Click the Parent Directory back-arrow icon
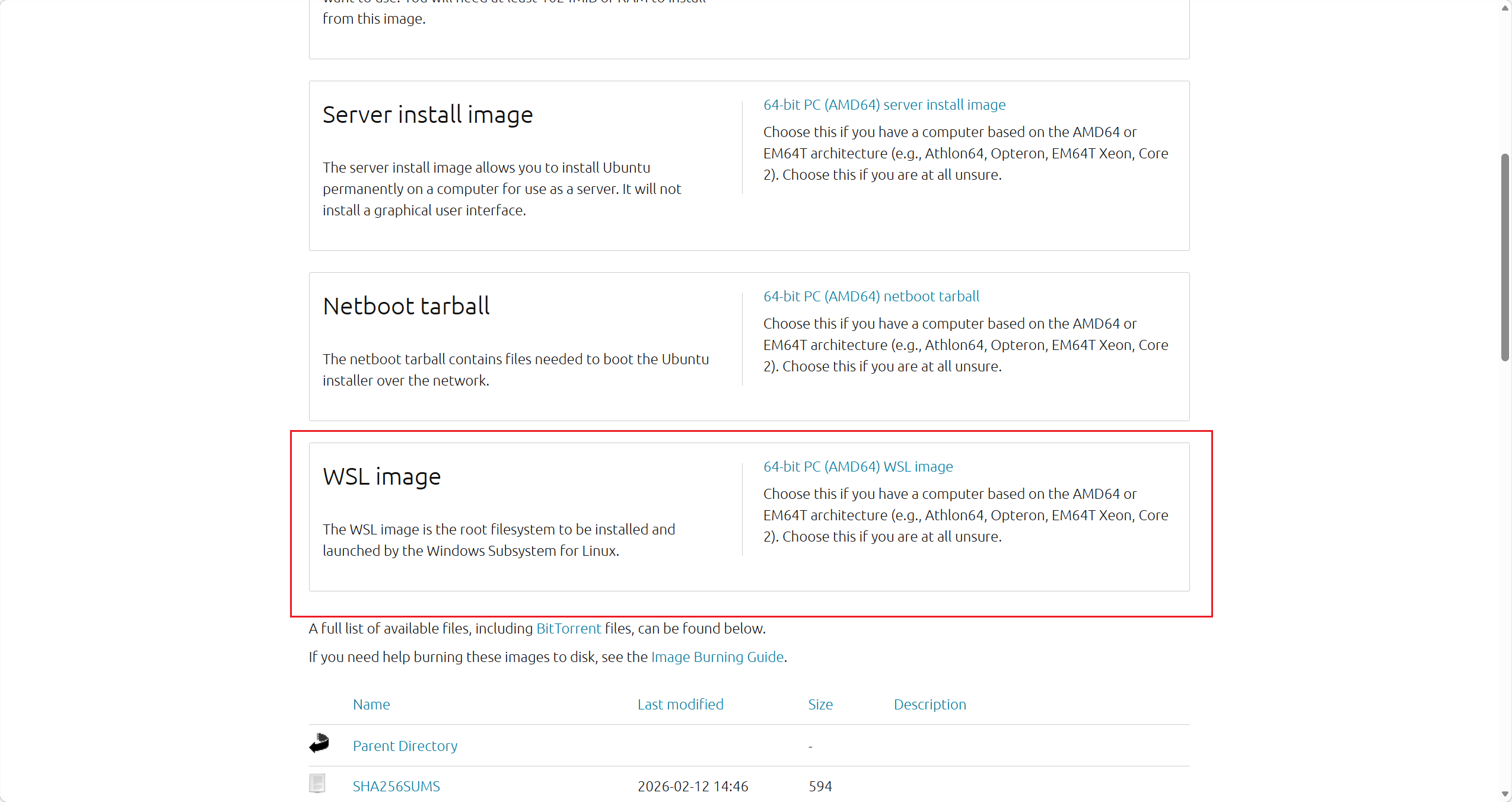The image size is (1512, 802). click(319, 743)
